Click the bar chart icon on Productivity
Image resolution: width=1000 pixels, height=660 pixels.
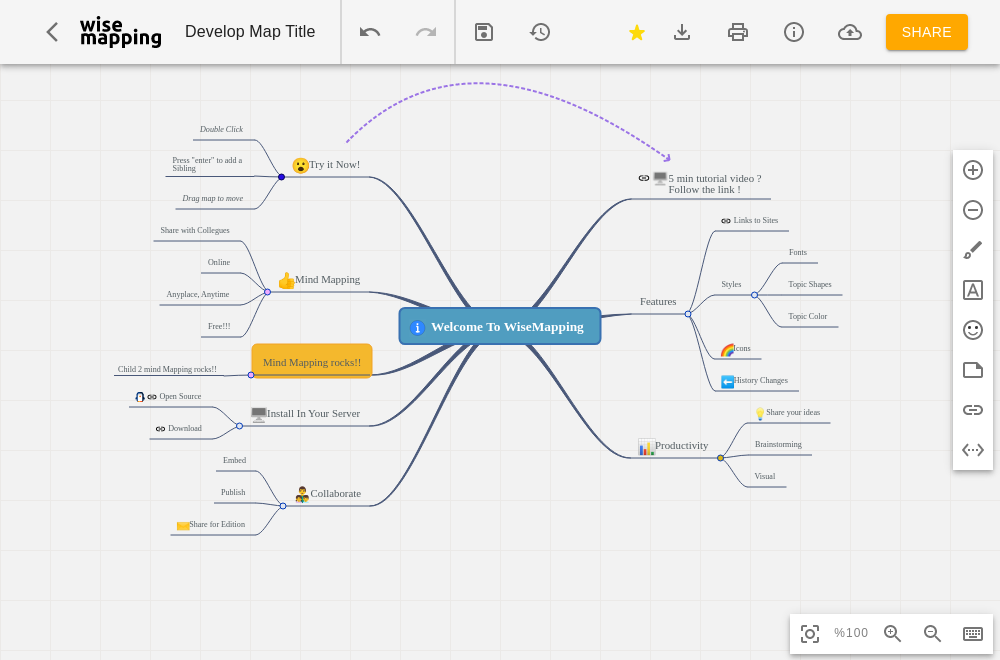coord(646,447)
